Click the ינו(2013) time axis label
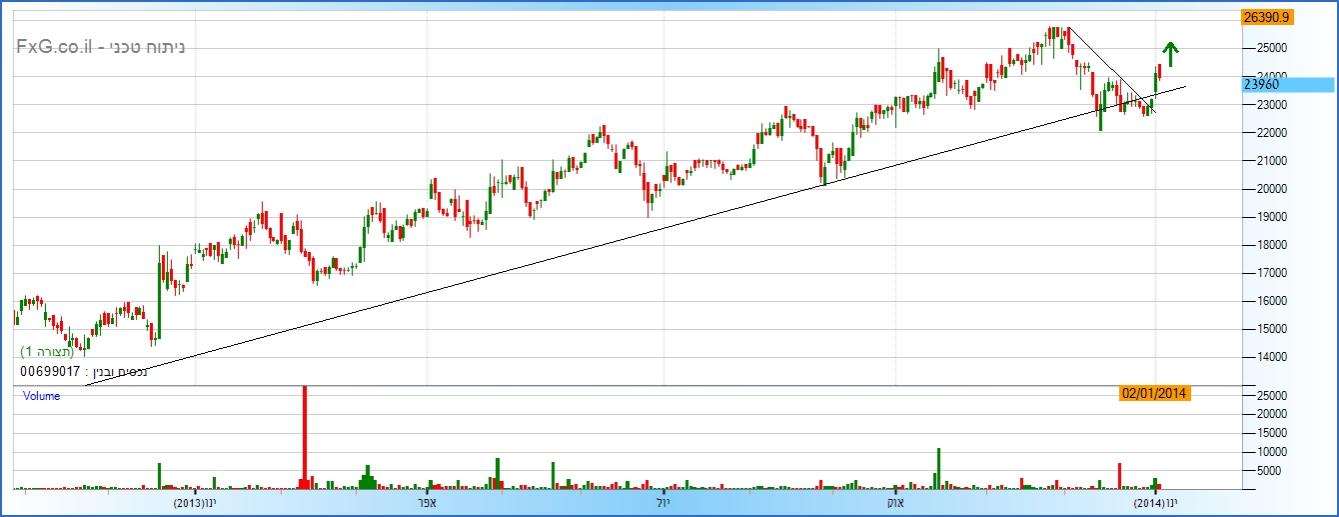 point(195,502)
